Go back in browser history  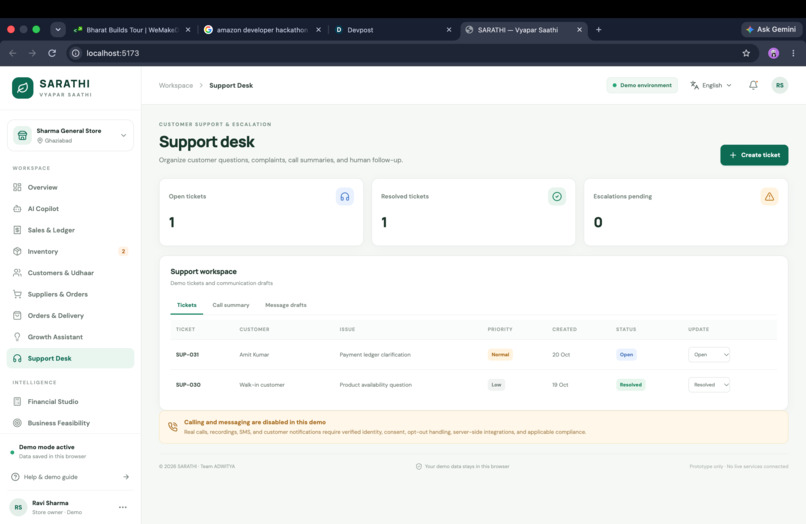pos(13,53)
